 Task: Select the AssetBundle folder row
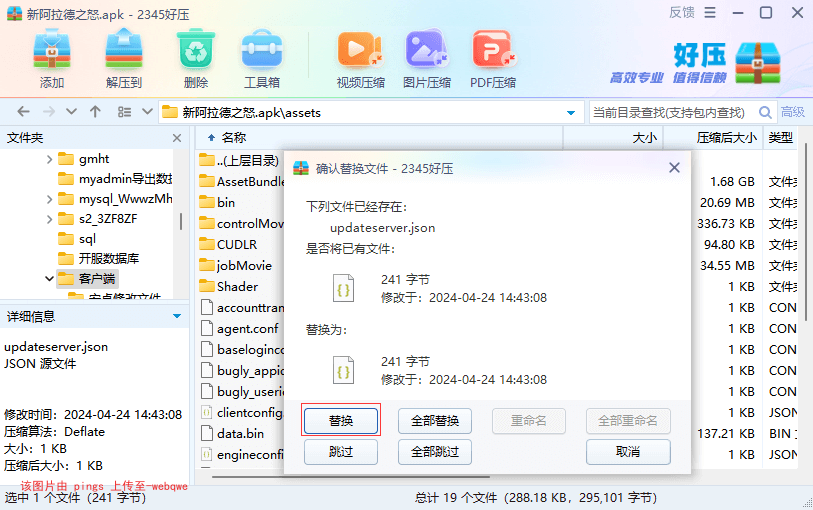coord(241,181)
